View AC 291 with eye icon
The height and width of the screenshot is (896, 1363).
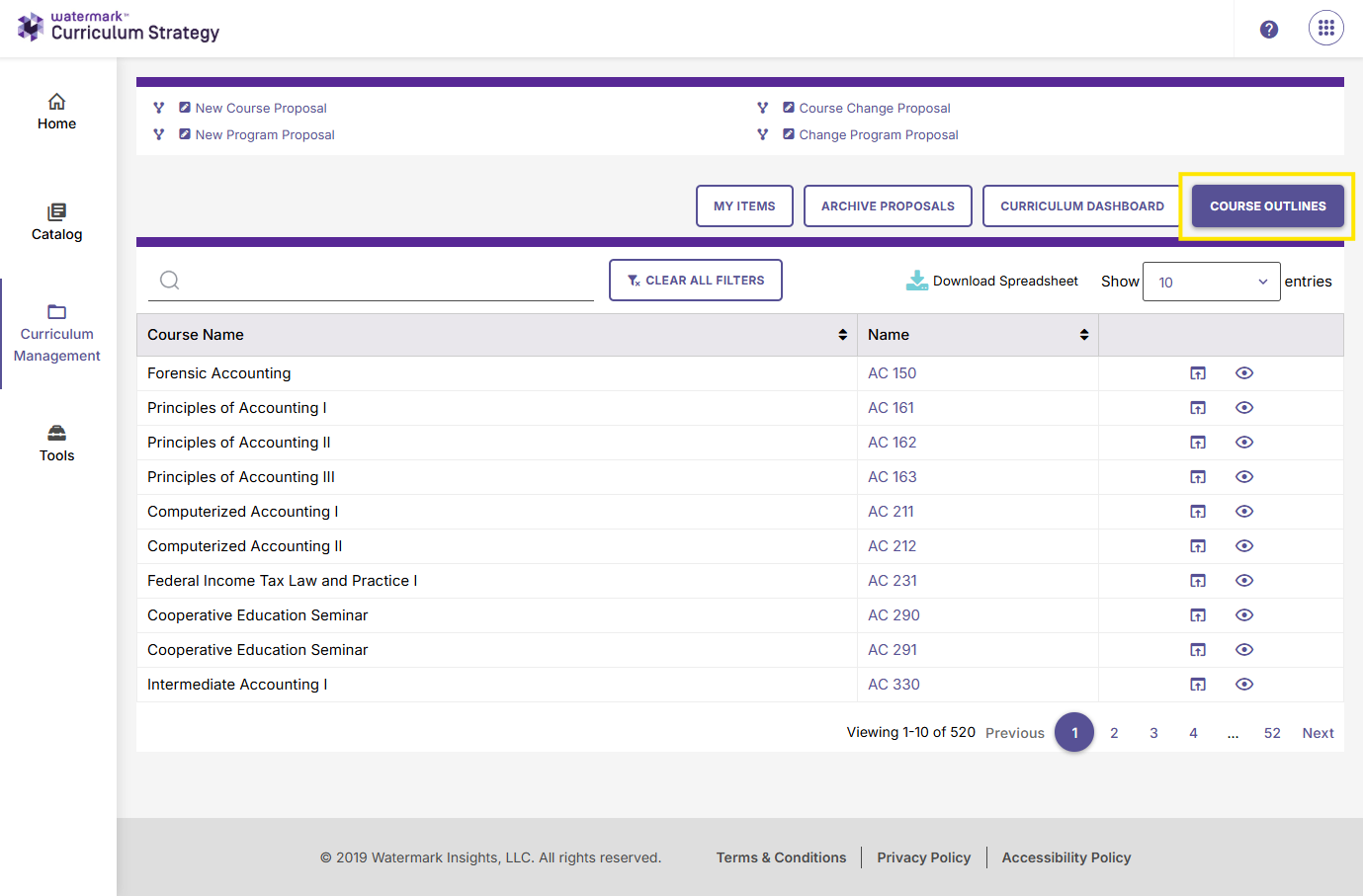tap(1244, 650)
